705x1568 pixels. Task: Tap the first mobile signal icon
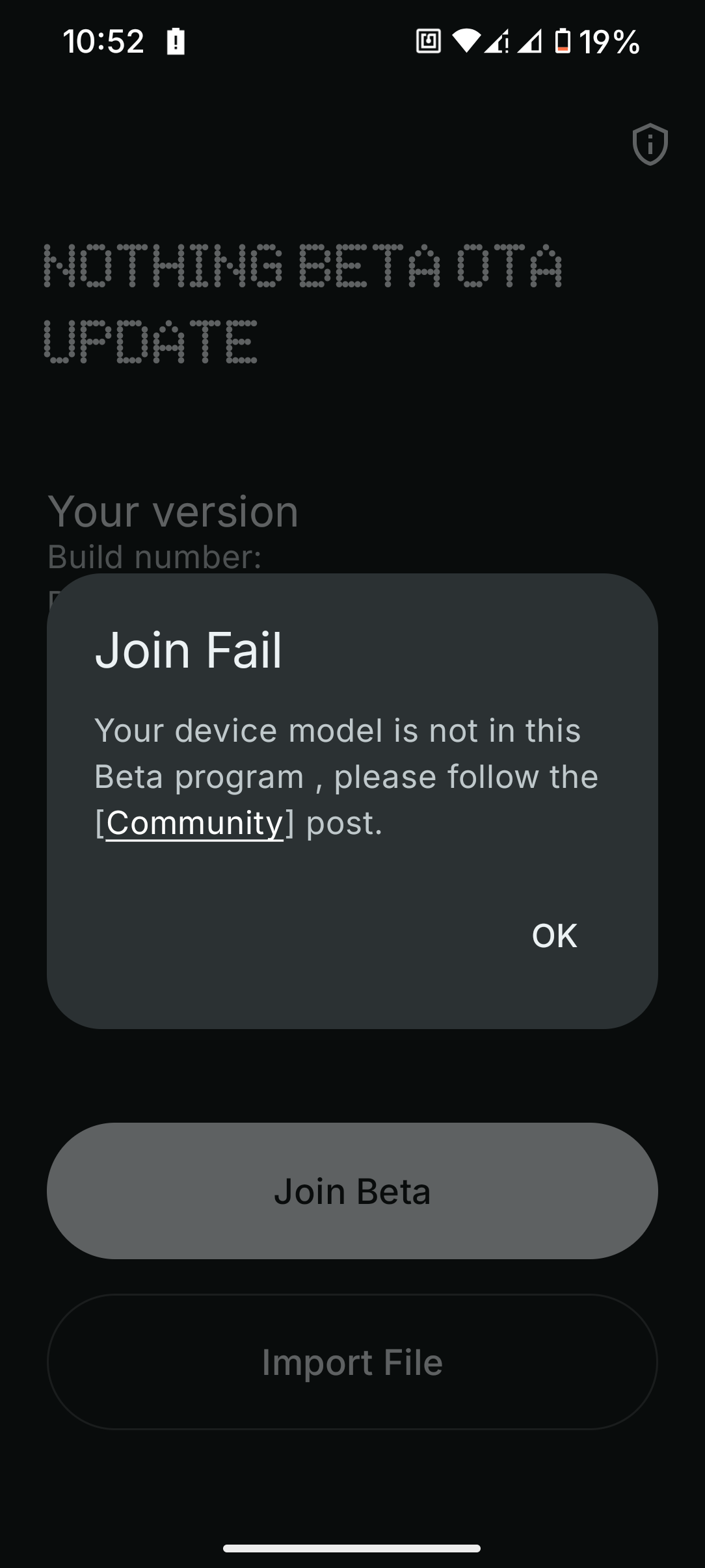497,42
